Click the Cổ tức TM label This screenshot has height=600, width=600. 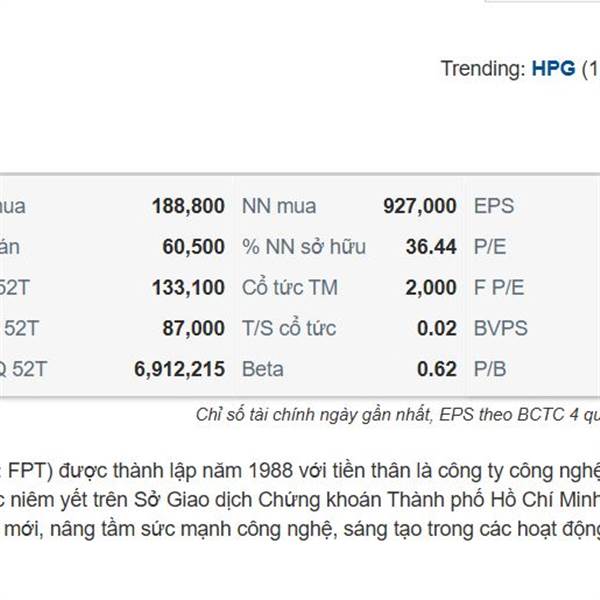click(290, 288)
